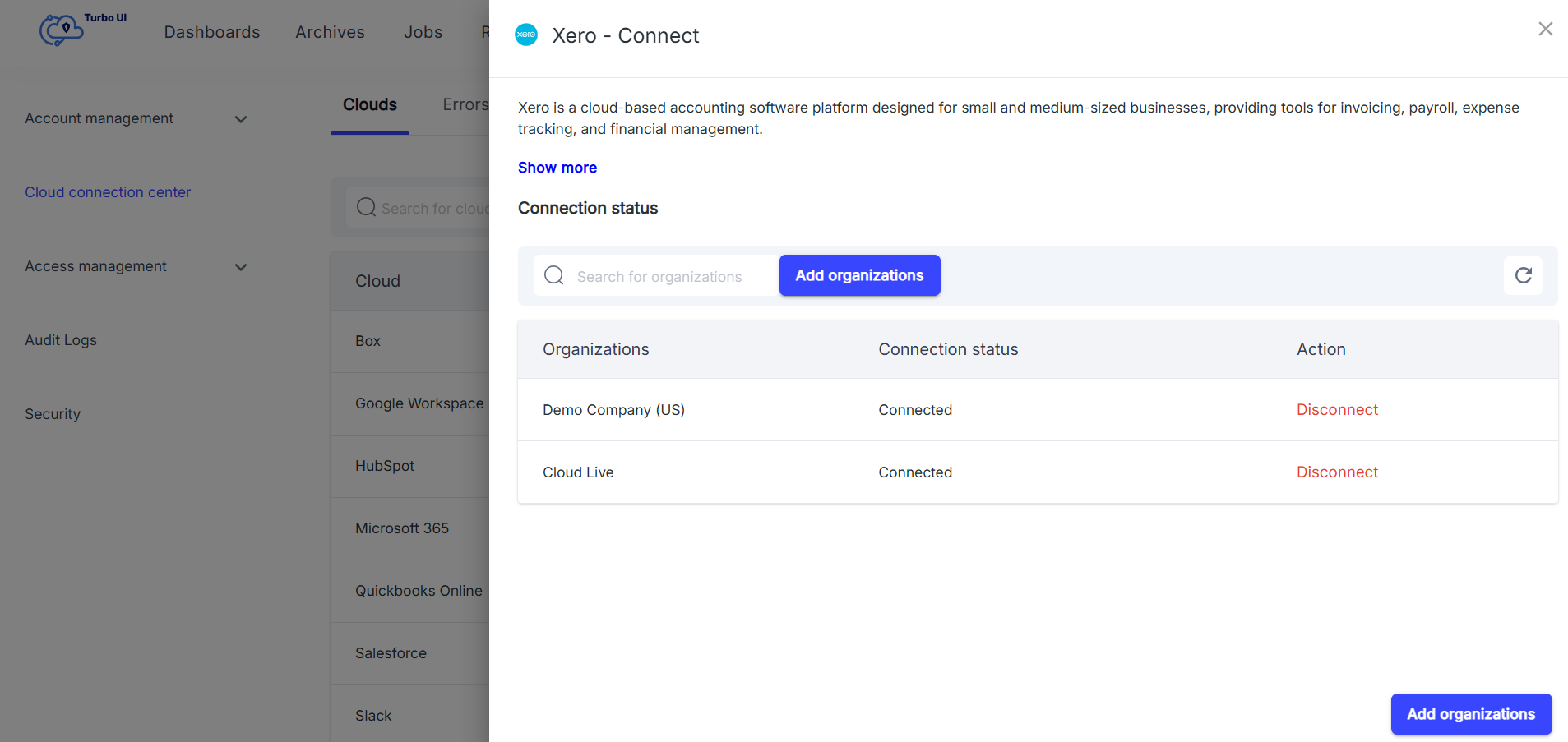This screenshot has width=1568, height=742.
Task: Expand the Account management section
Action: pos(241,119)
